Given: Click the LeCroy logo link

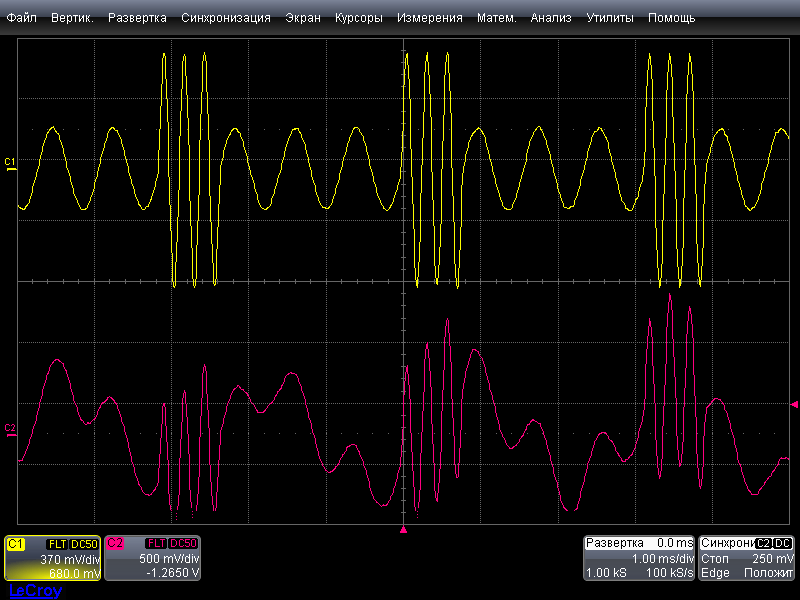Looking at the screenshot, I should pos(34,591).
